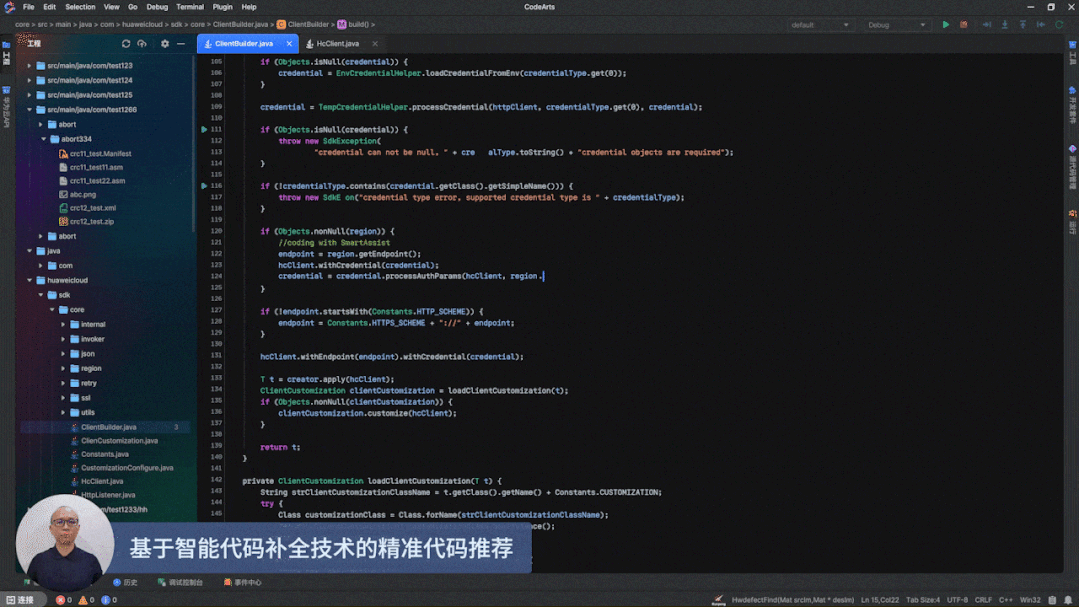Viewport: 1079px width, 607px height.
Task: Click the 事件中心 button in bottom panel
Action: pyautogui.click(x=243, y=582)
